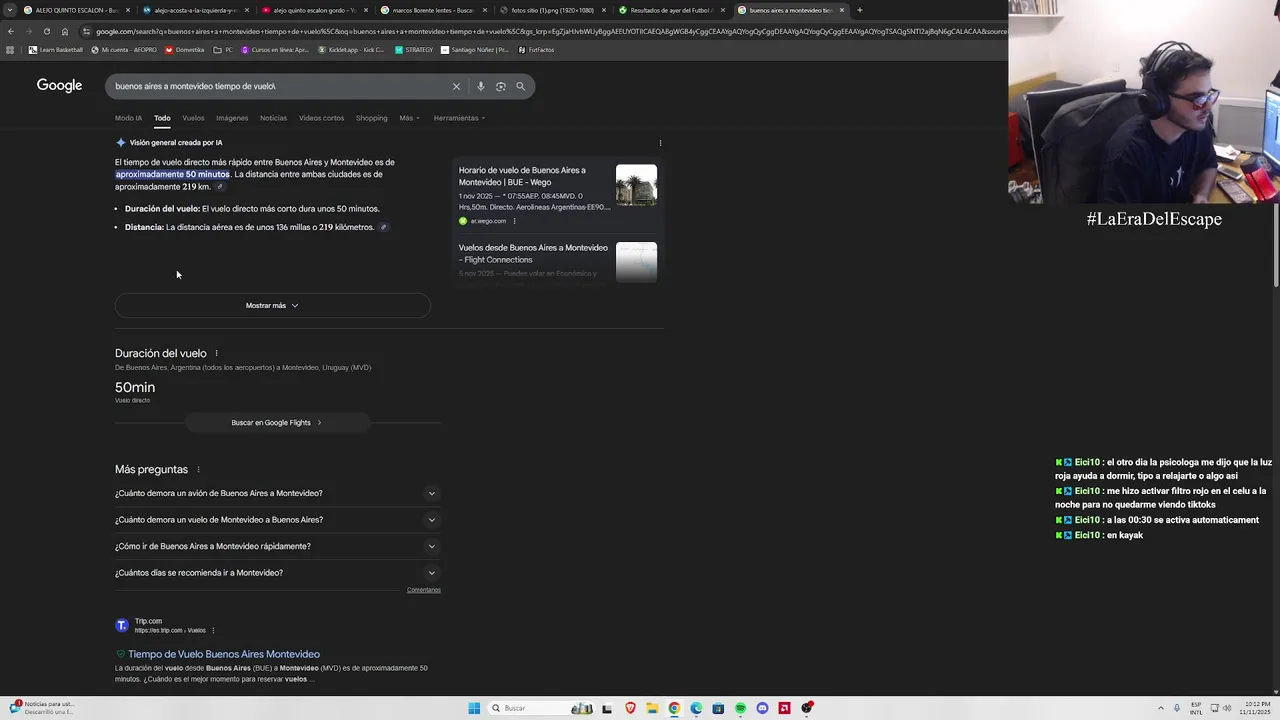Select the Vuelos search tab
Image resolution: width=1280 pixels, height=720 pixels.
[x=193, y=118]
